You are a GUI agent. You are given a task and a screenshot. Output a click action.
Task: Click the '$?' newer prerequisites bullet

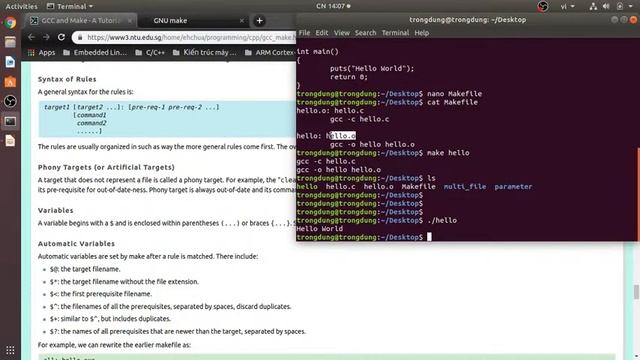pos(178,331)
